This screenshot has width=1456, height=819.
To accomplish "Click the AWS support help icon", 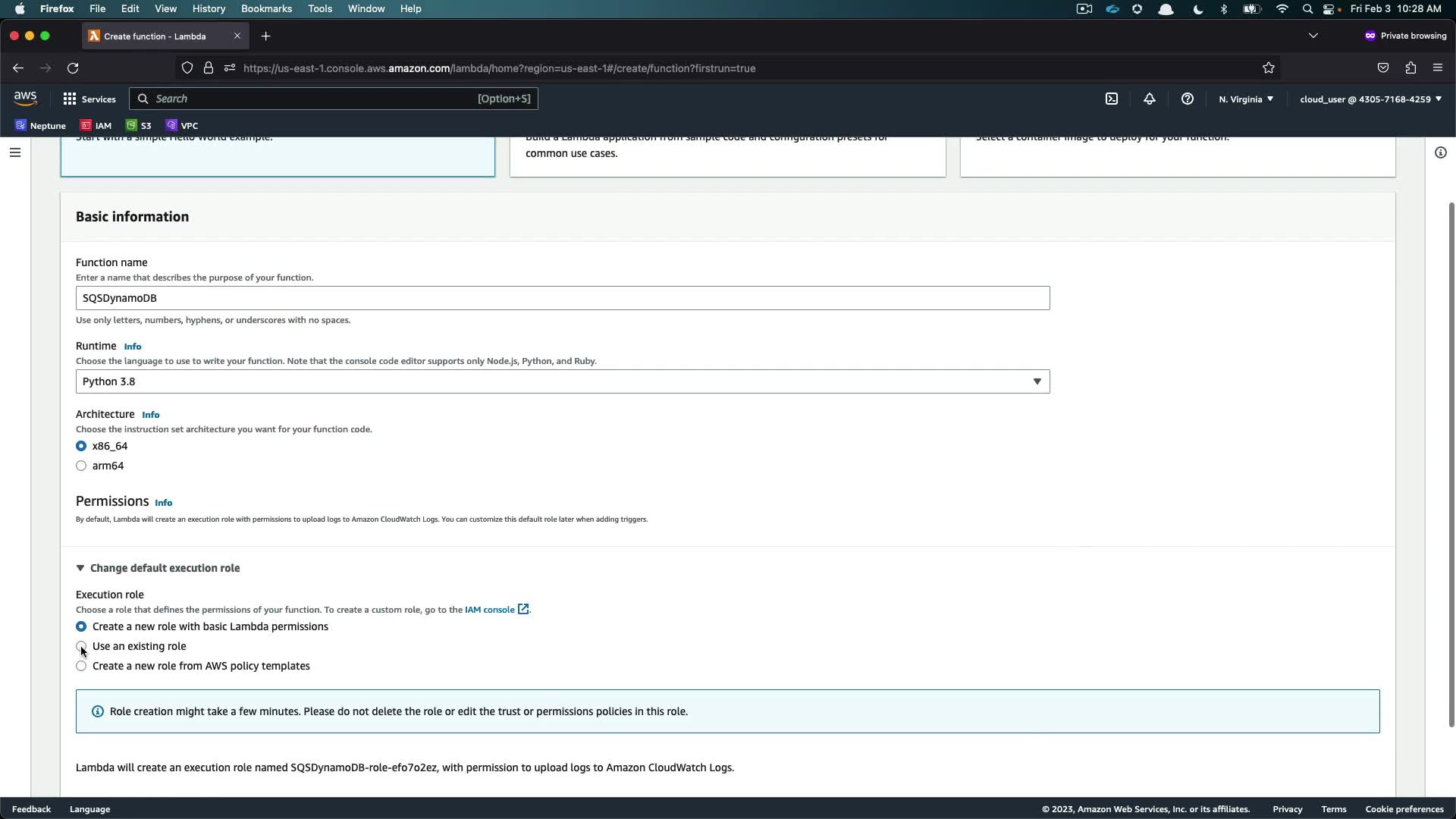I will click(x=1188, y=99).
